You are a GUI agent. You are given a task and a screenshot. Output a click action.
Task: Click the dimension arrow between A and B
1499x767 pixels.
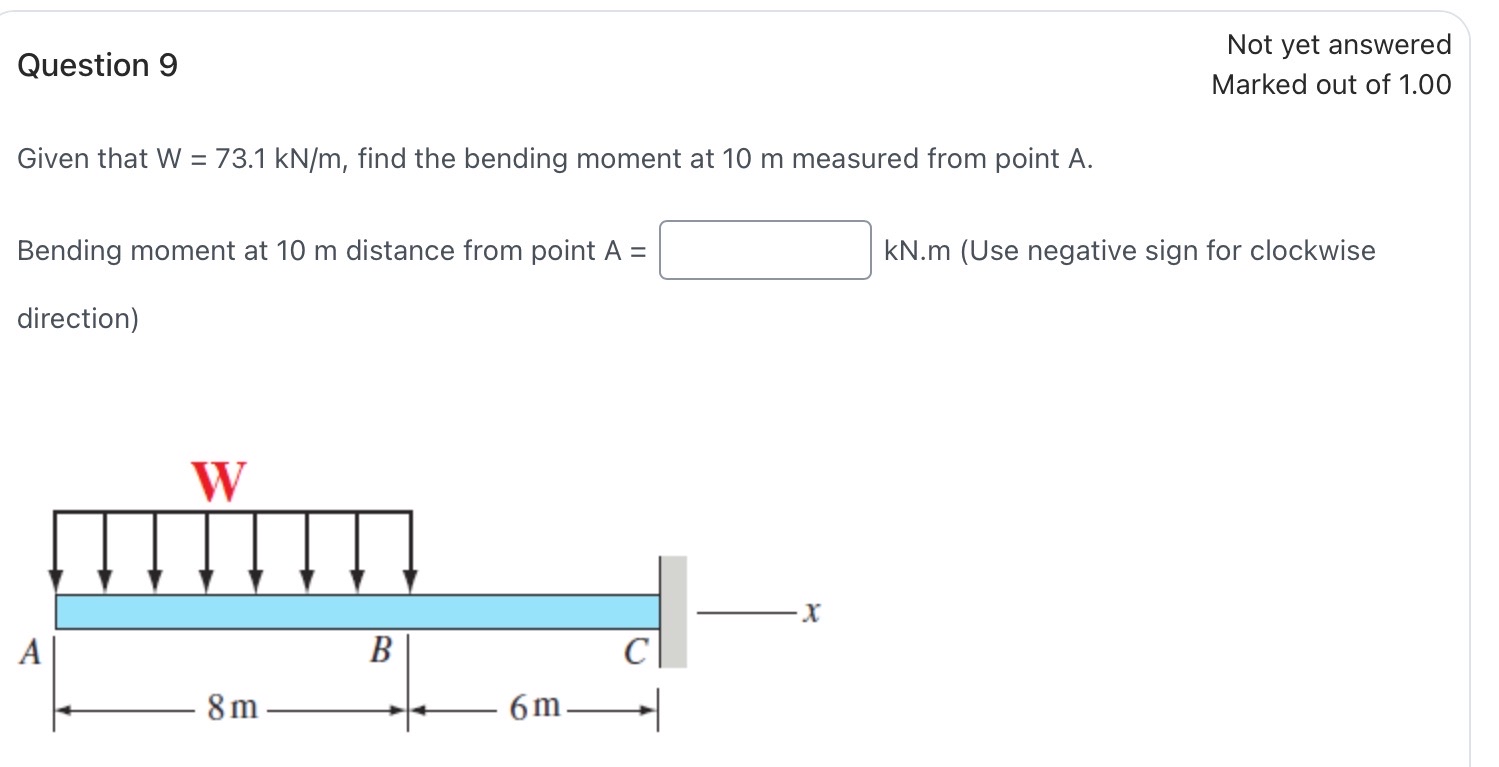[150, 709]
